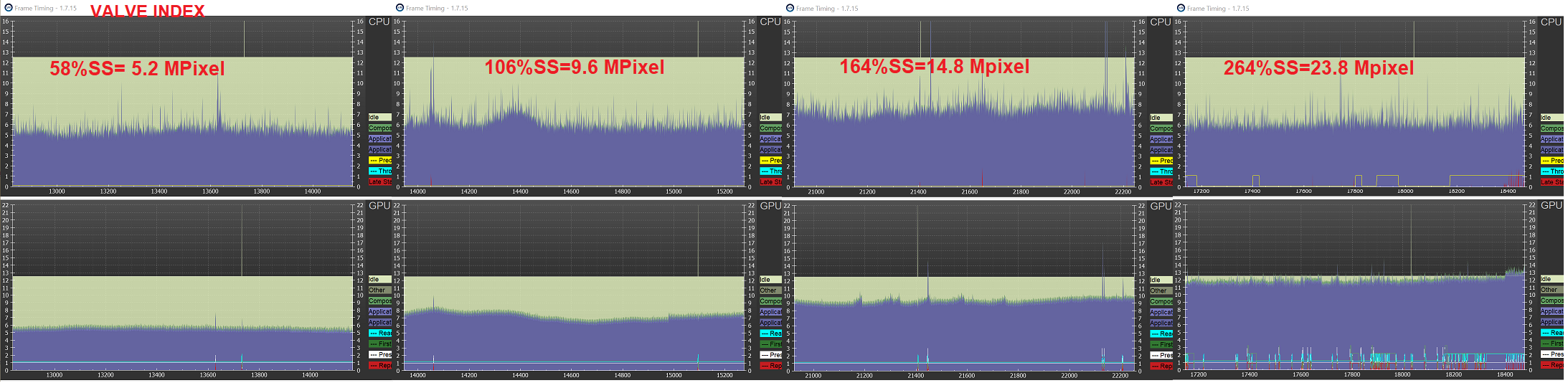
Task: Toggle cyan Throttled line in 264%SS CPU legend
Action: pyautogui.click(x=1552, y=171)
